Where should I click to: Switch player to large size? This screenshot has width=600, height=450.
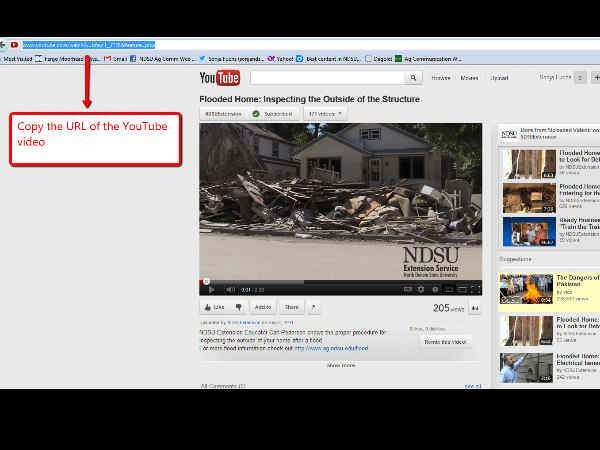coord(462,289)
